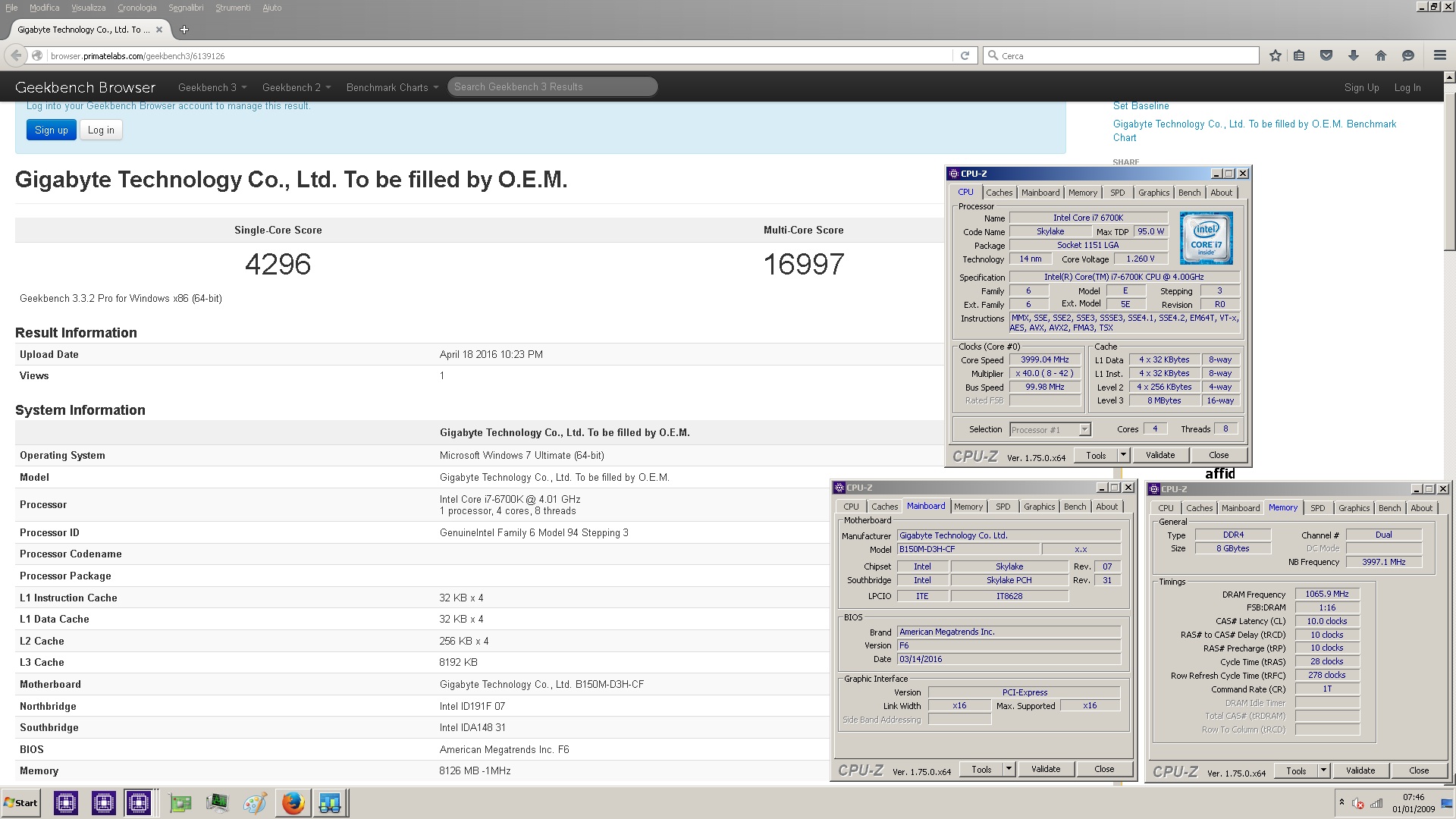Click the volume muted tray icon
The height and width of the screenshot is (819, 1456).
(x=1358, y=803)
